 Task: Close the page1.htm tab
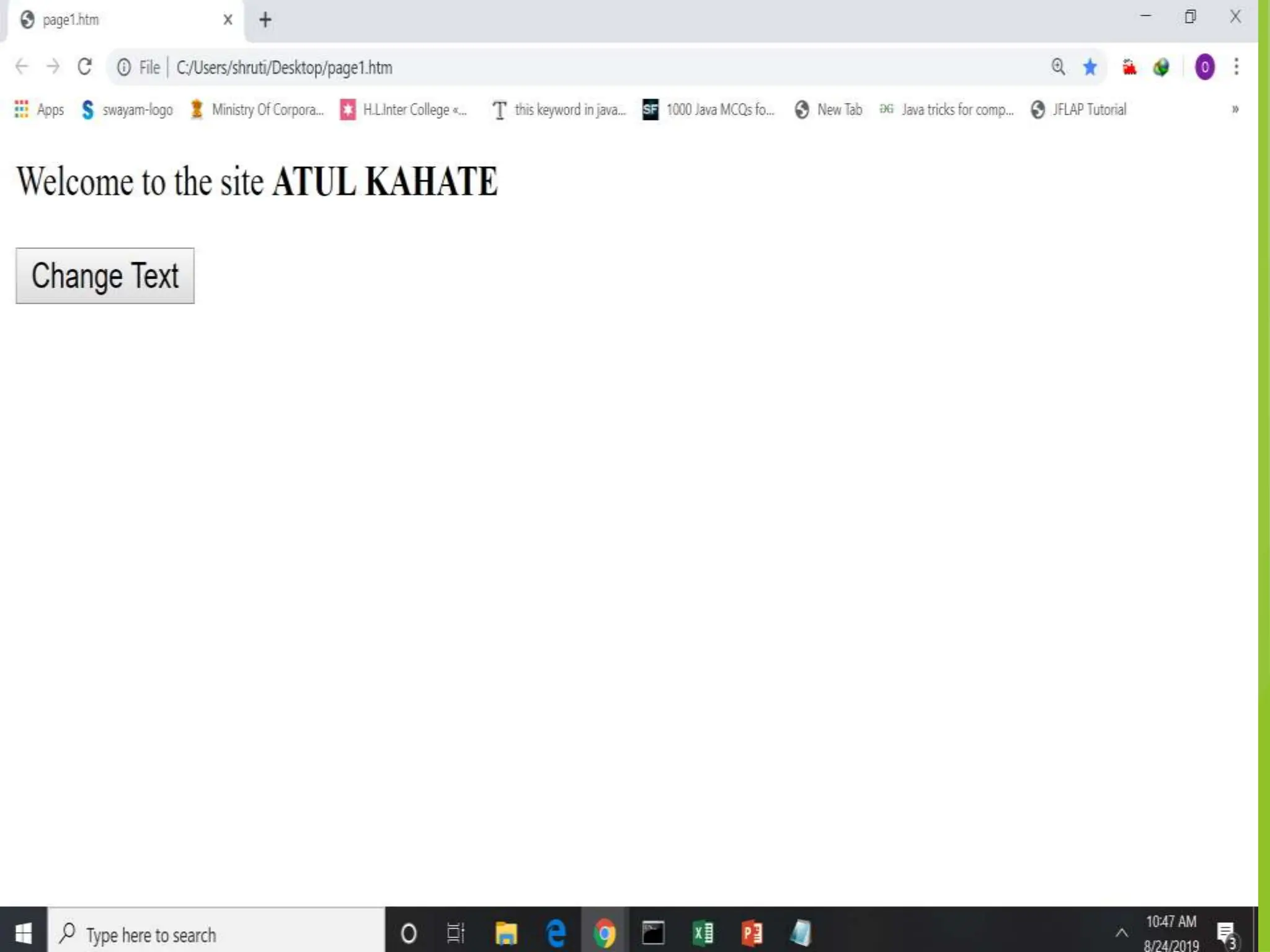[x=228, y=20]
